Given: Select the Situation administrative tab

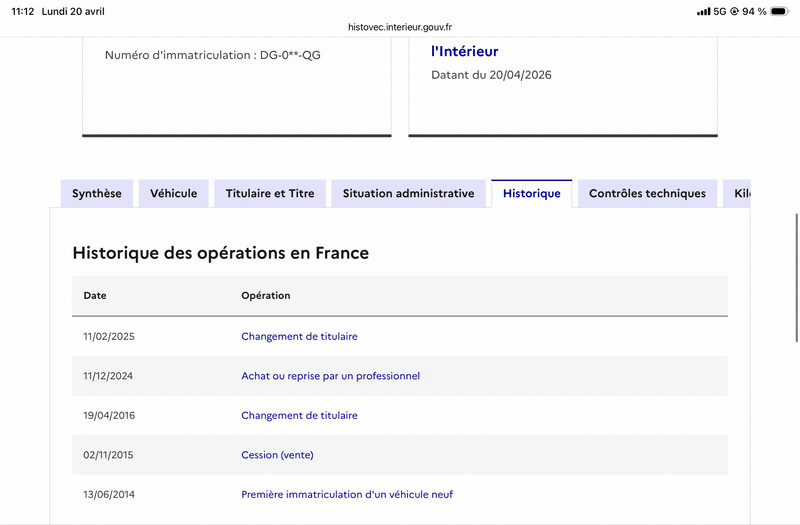Looking at the screenshot, I should pos(409,193).
